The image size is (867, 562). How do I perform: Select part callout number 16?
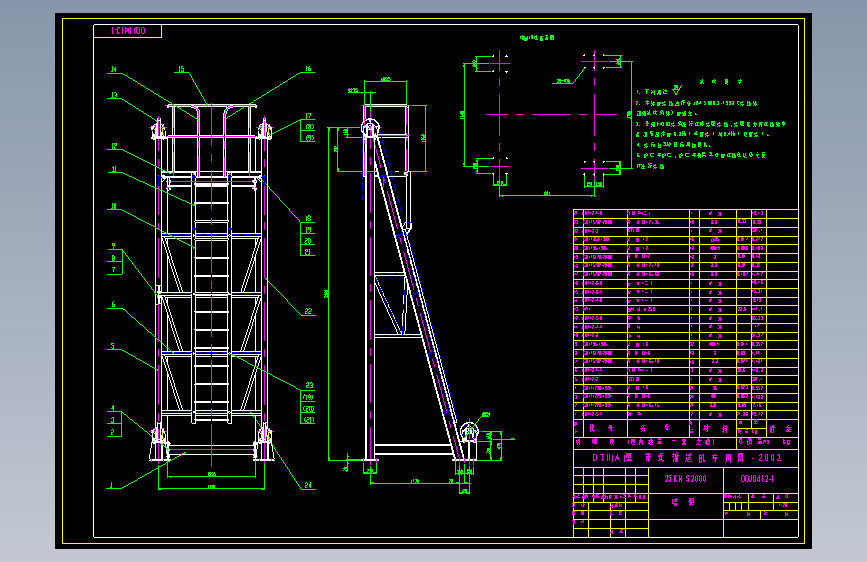pyautogui.click(x=308, y=69)
